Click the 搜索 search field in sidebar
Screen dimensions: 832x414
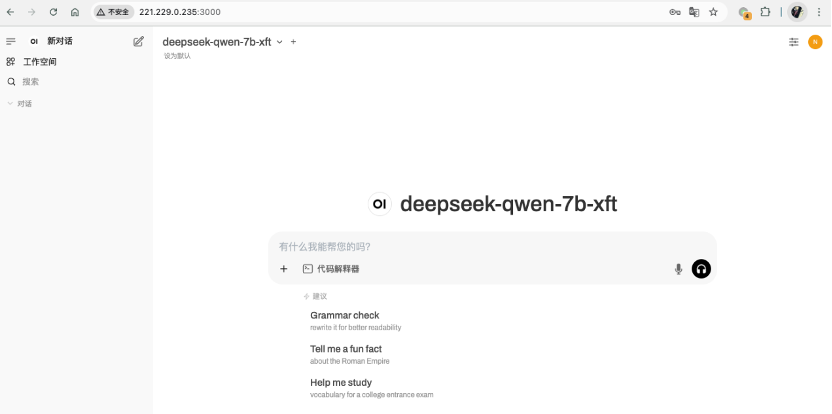[76, 82]
